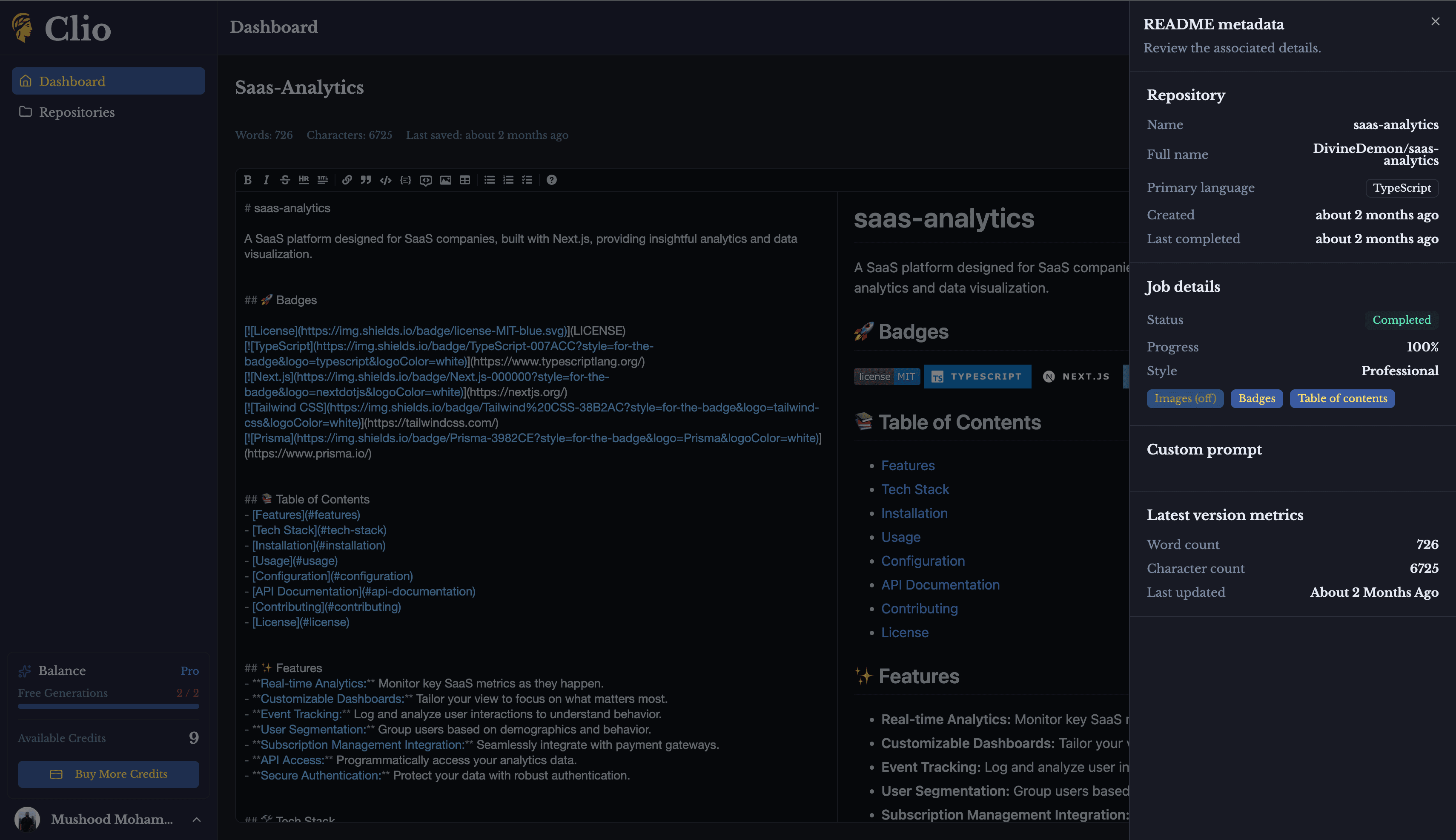Toggle Images off setting for the README
Screen dimensions: 1456x840
(1185, 398)
